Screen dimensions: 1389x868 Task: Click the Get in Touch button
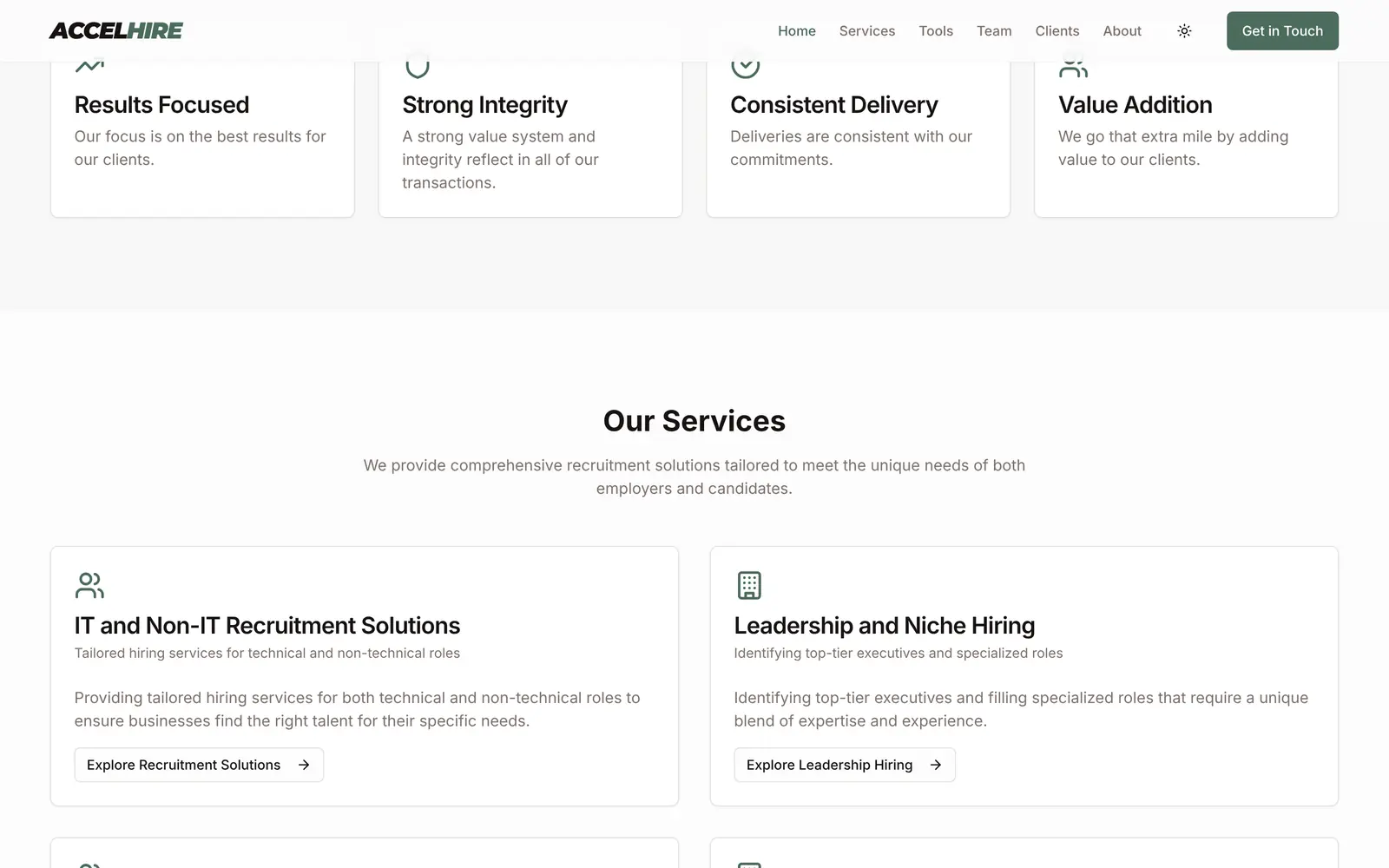[1282, 30]
